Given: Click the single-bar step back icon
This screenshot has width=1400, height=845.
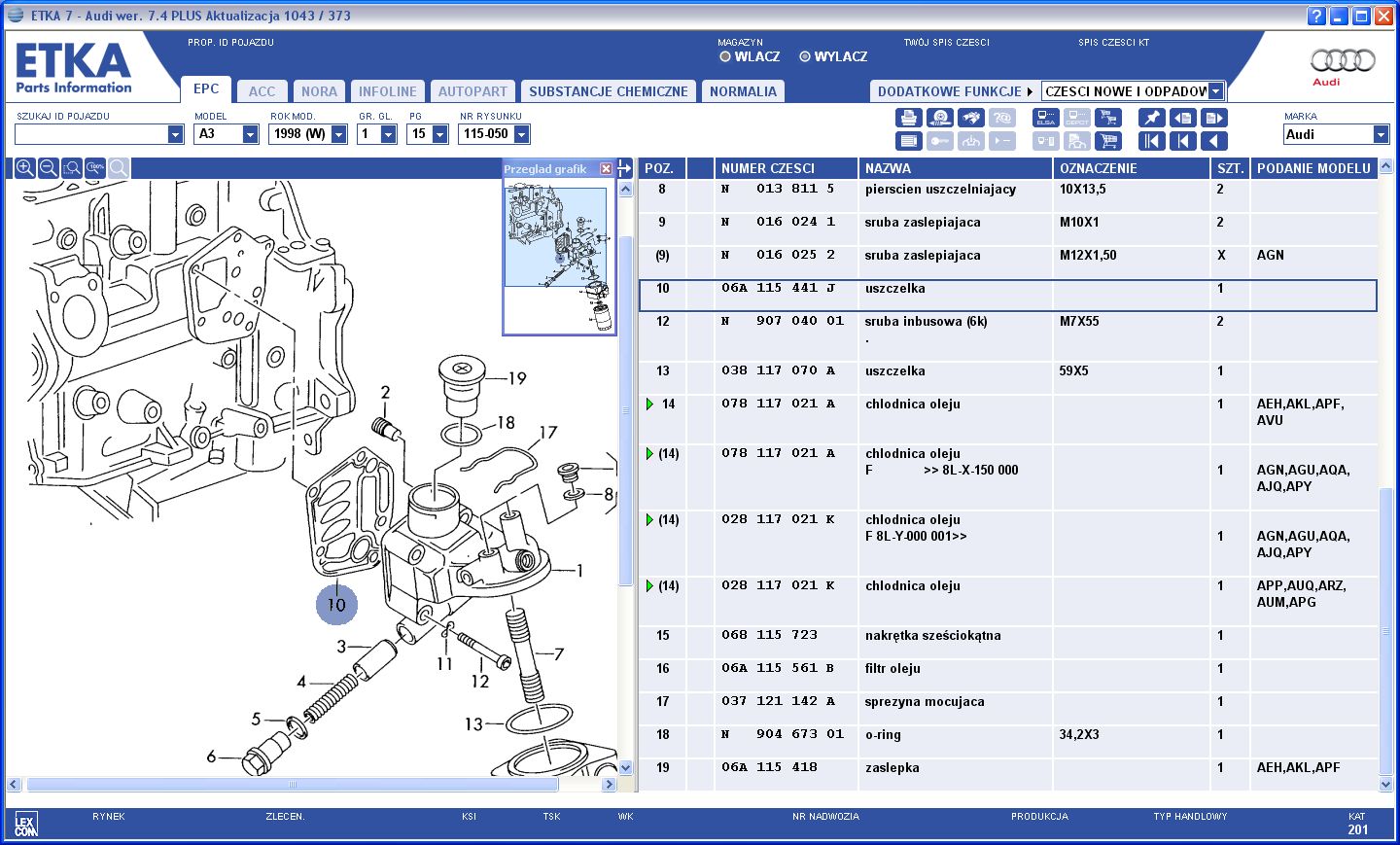Looking at the screenshot, I should click(x=1183, y=141).
